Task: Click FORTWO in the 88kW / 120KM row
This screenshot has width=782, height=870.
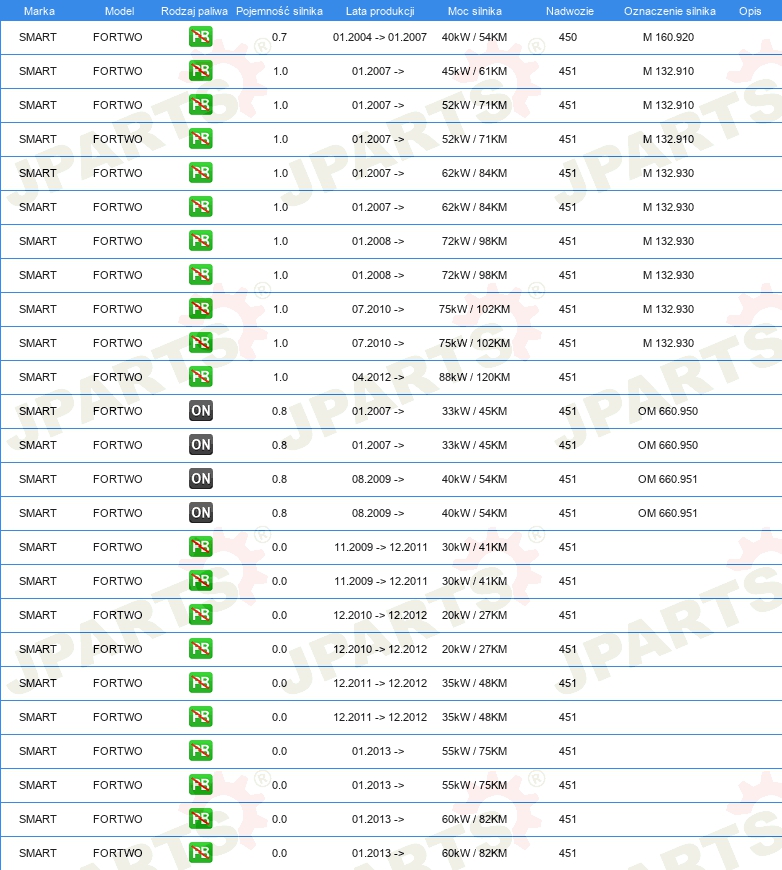Action: click(x=118, y=377)
